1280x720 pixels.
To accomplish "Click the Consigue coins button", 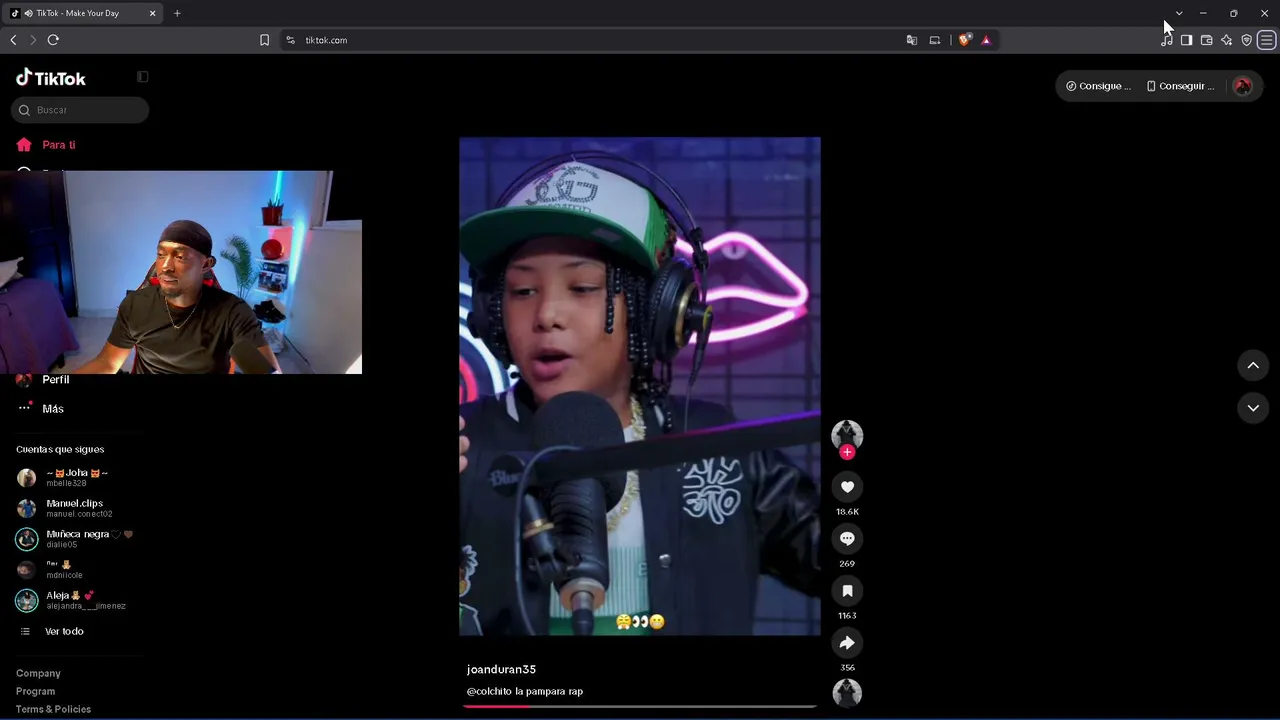I will click(1098, 86).
